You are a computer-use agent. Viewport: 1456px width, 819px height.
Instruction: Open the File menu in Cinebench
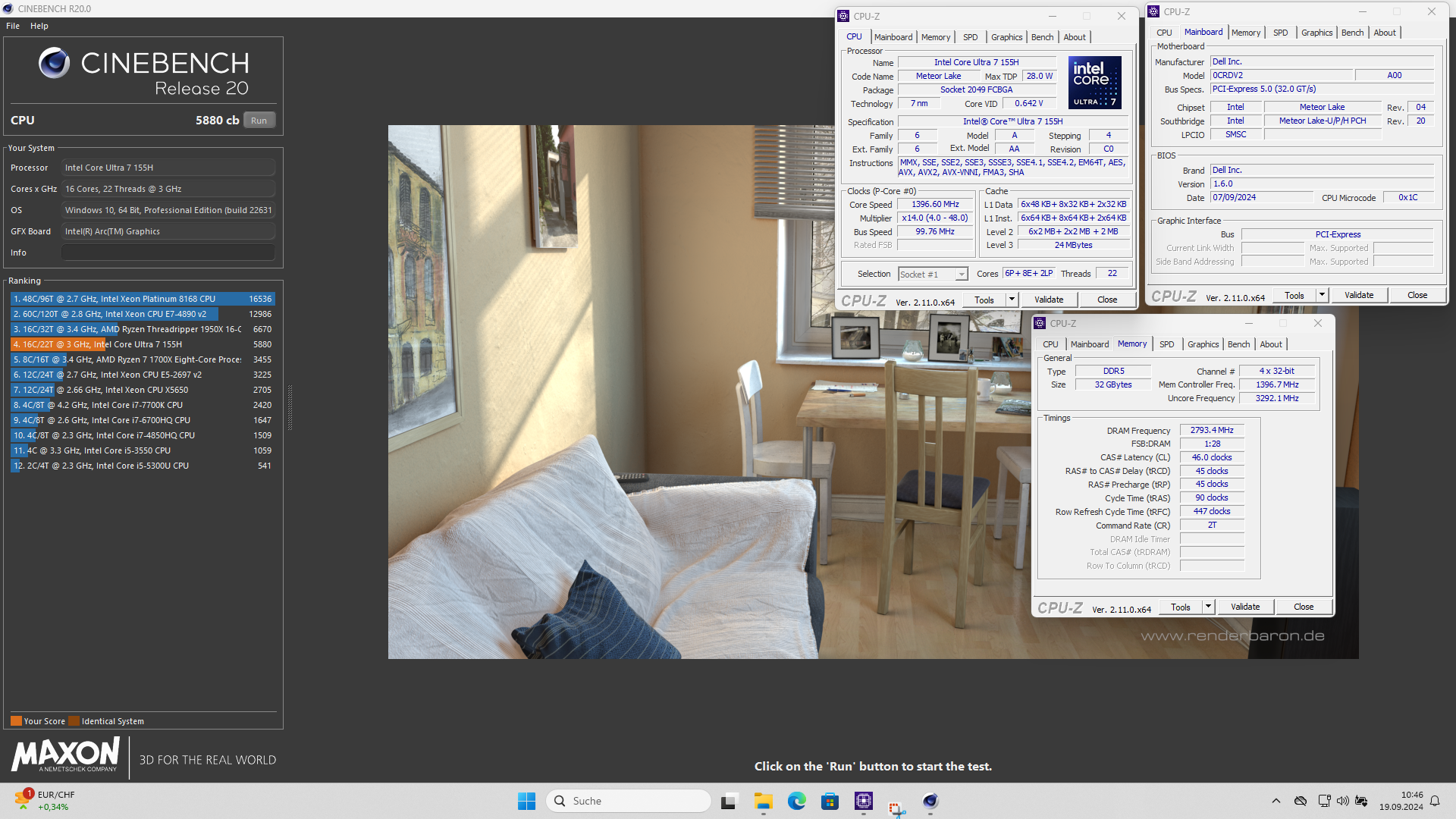[13, 26]
